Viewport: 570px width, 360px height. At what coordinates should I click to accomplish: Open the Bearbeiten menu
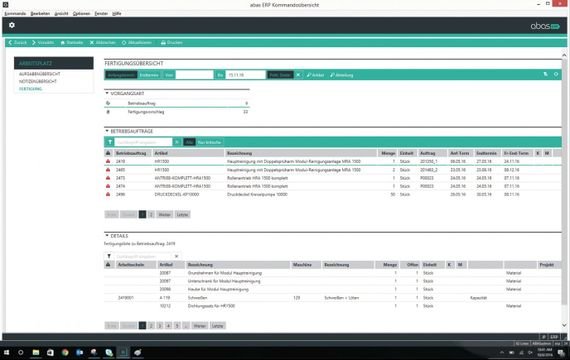point(40,13)
